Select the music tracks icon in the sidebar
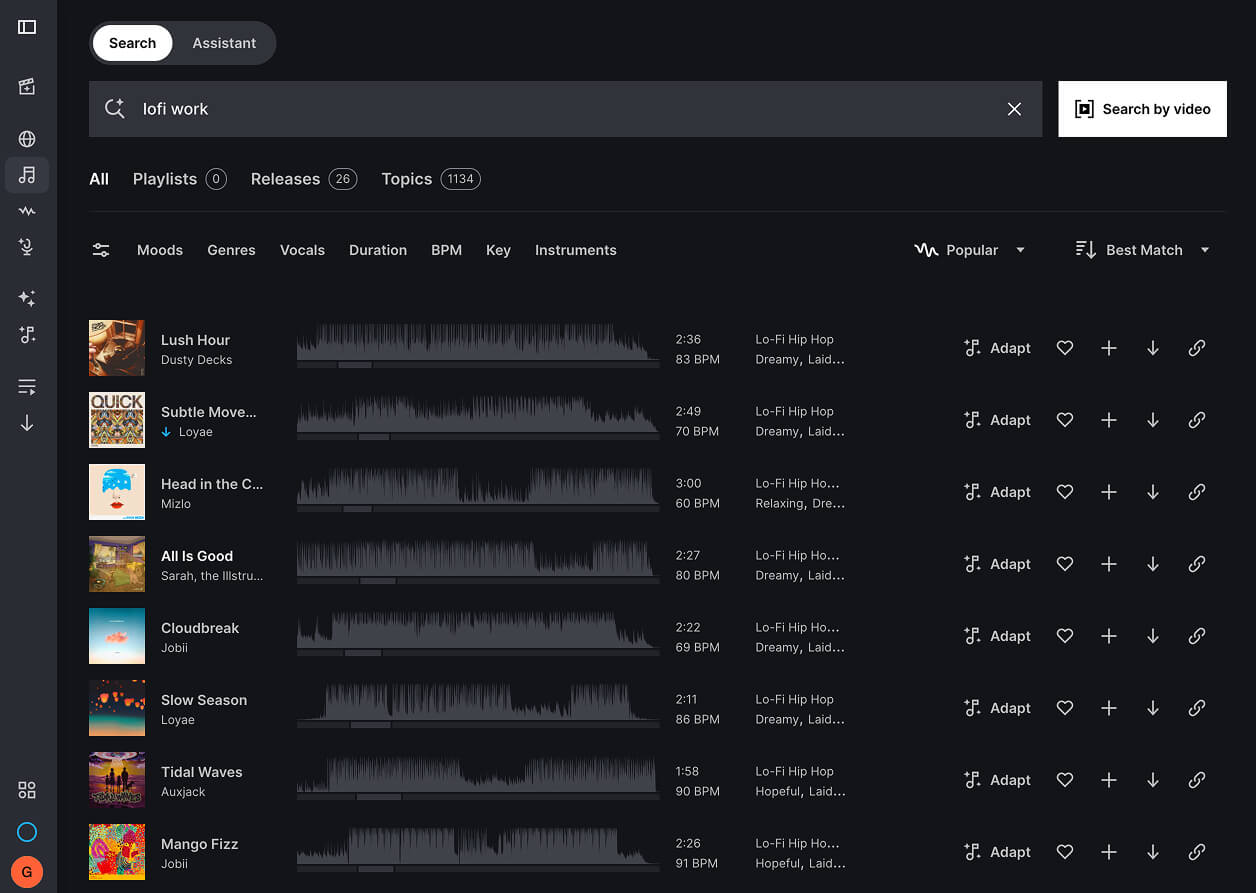1256x893 pixels. 26,175
